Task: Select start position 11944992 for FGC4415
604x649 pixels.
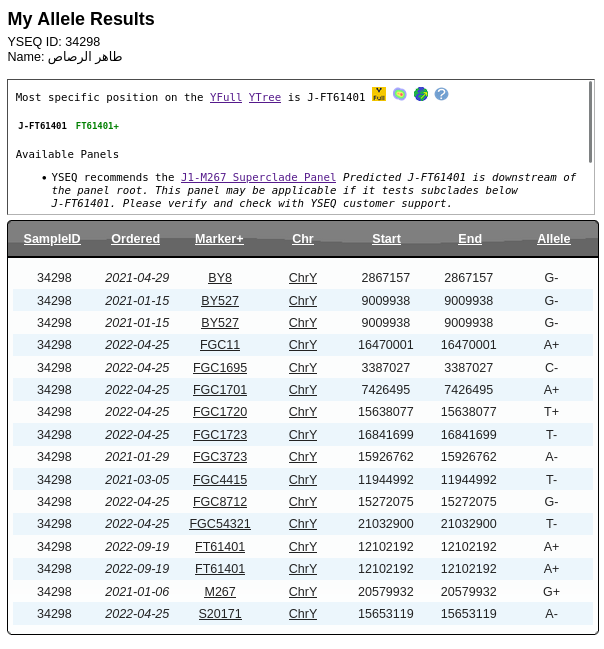Action: coord(386,480)
